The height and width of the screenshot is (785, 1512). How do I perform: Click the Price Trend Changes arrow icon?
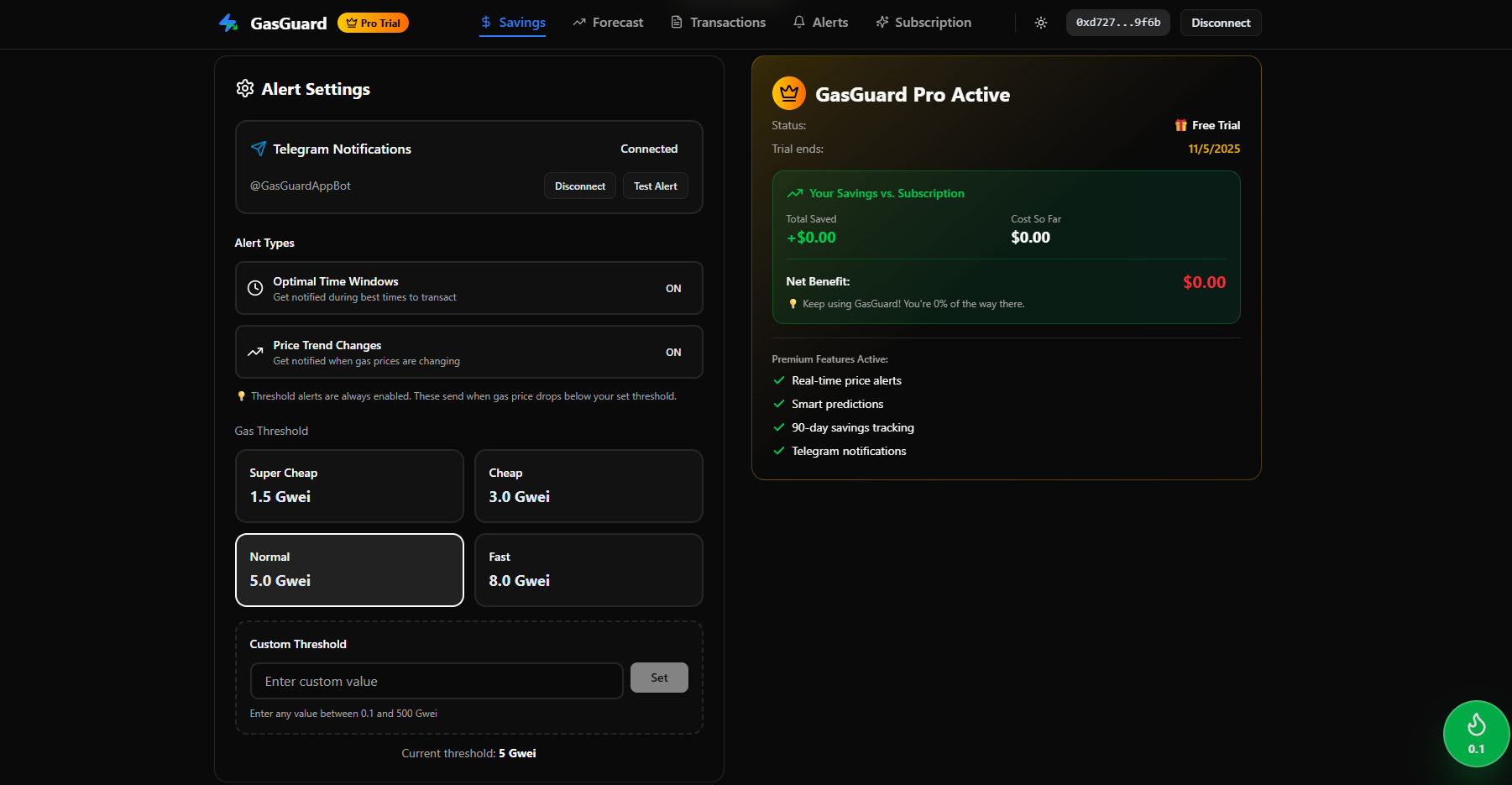pyautogui.click(x=255, y=352)
